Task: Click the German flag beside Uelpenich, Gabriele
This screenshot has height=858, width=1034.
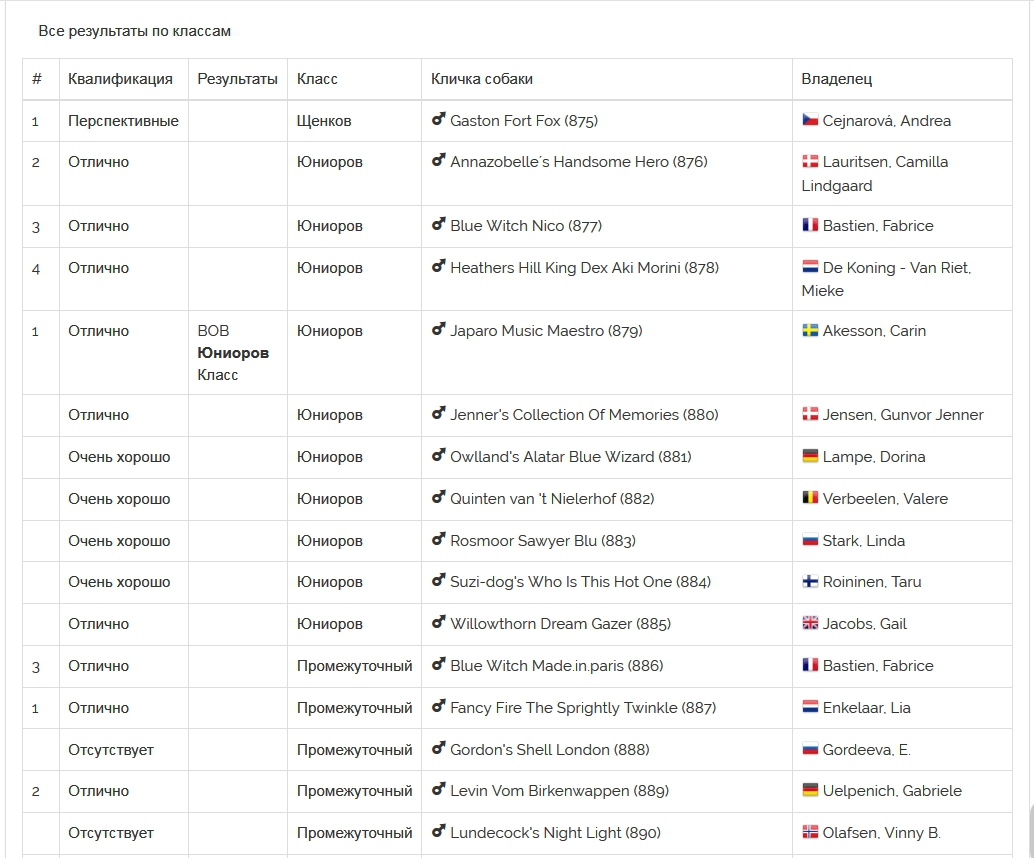Action: click(810, 790)
